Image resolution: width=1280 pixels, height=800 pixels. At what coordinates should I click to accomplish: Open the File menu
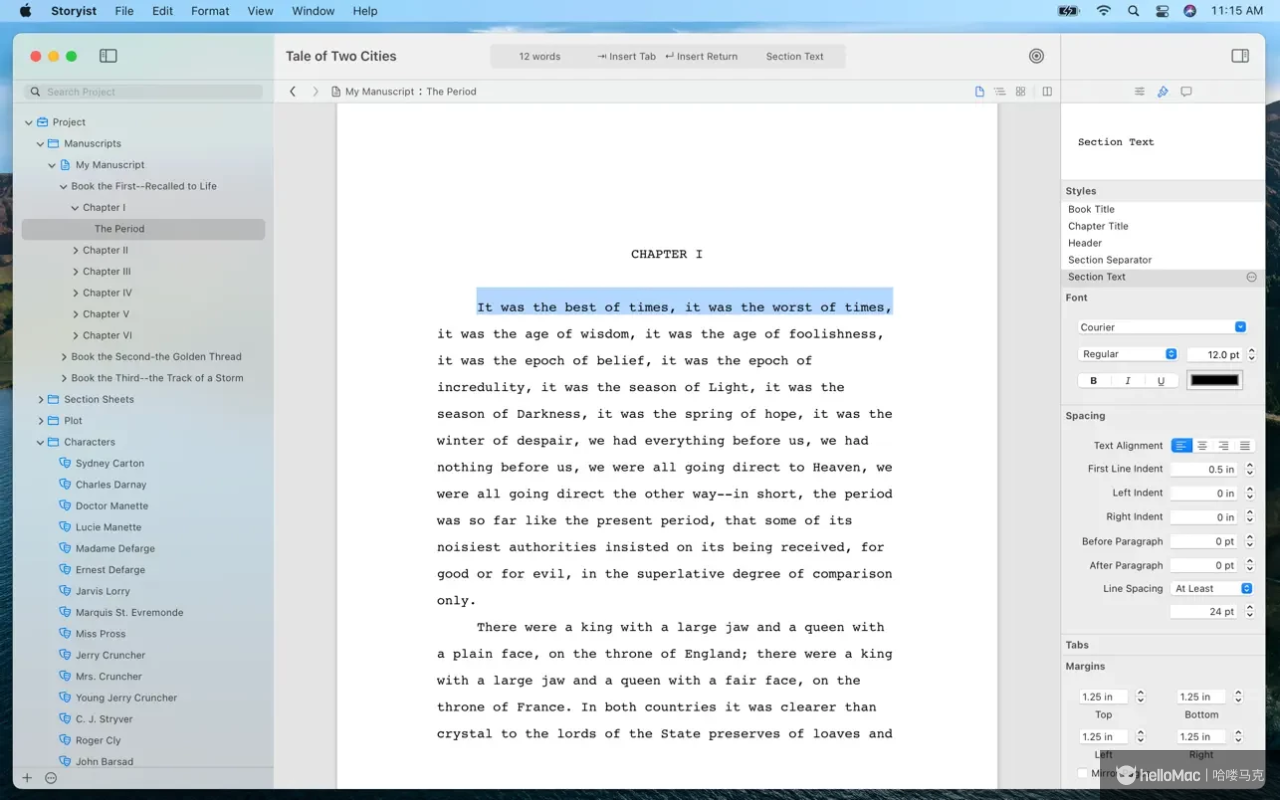pos(124,11)
